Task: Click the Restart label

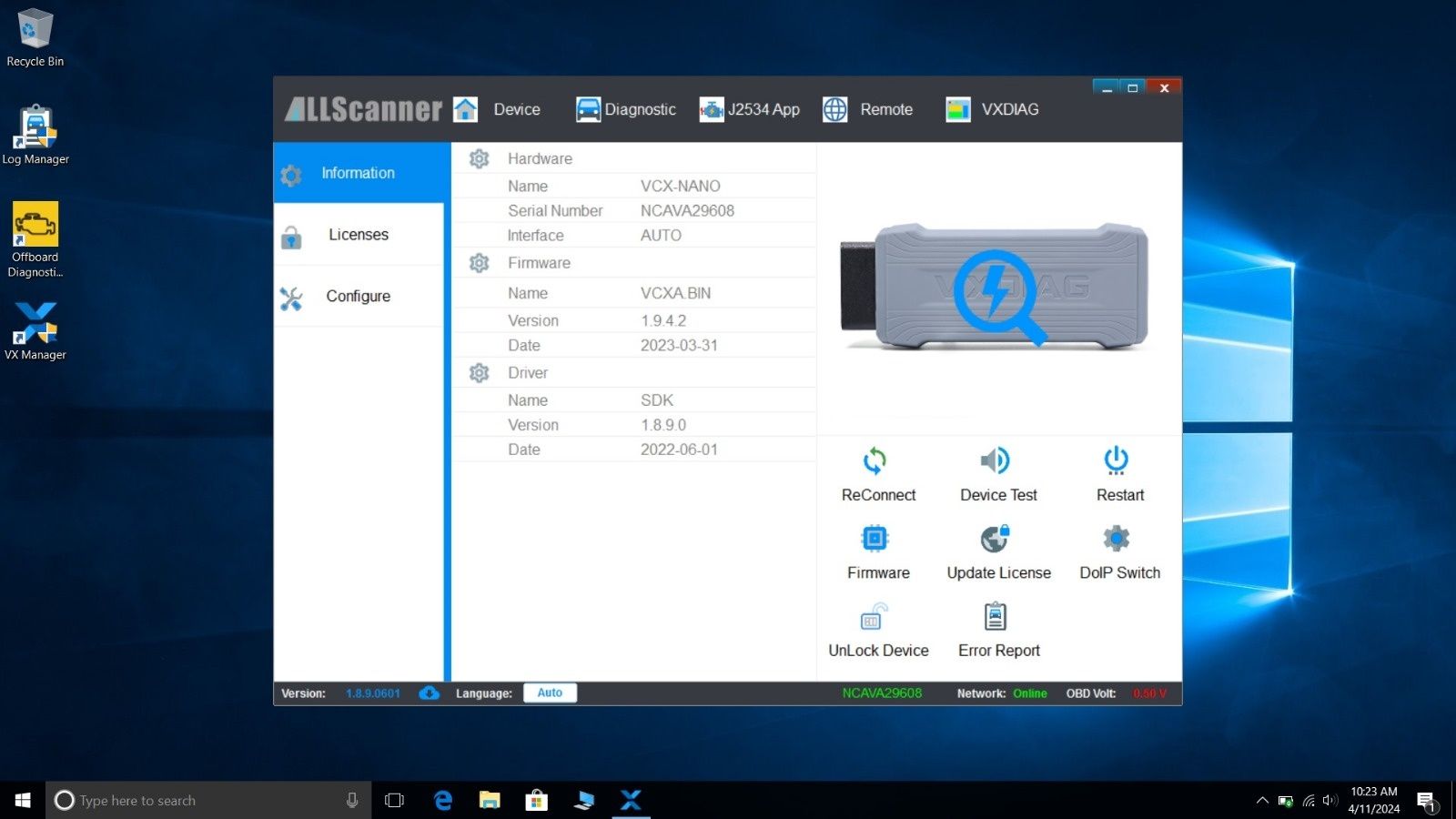Action: click(x=1120, y=495)
